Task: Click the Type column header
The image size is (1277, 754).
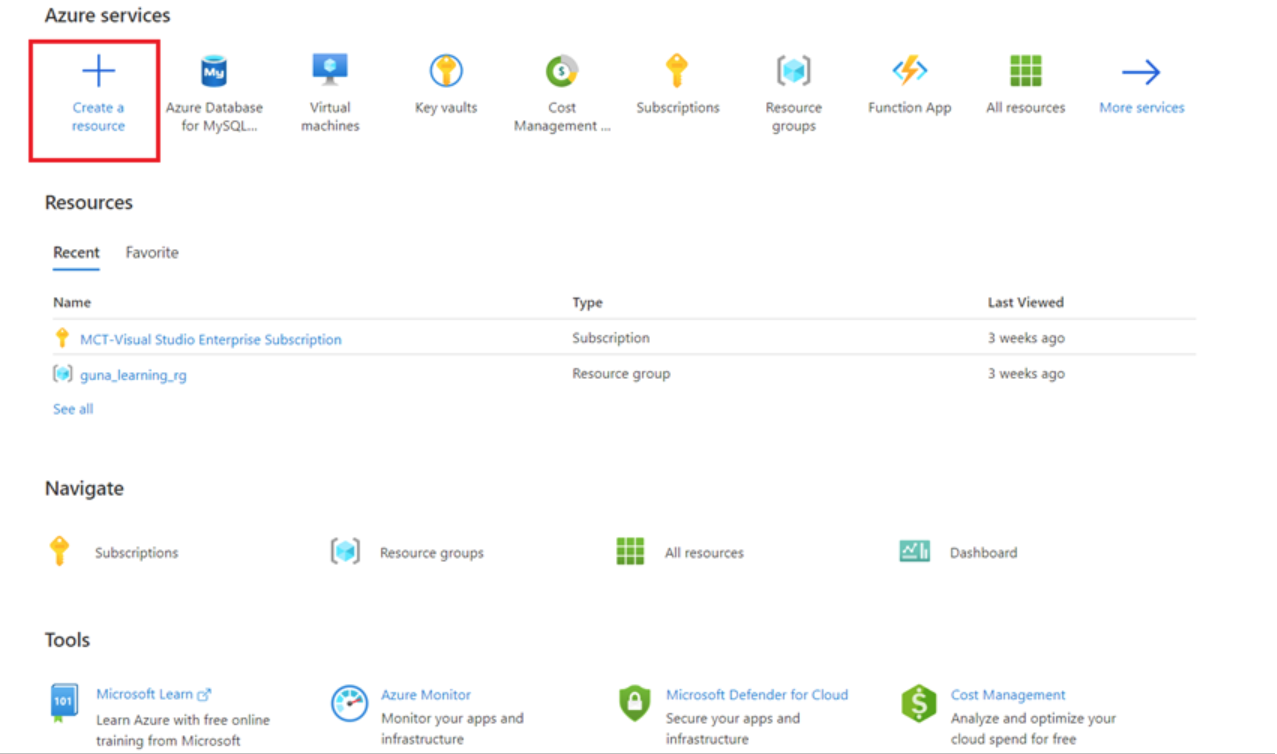Action: point(587,302)
